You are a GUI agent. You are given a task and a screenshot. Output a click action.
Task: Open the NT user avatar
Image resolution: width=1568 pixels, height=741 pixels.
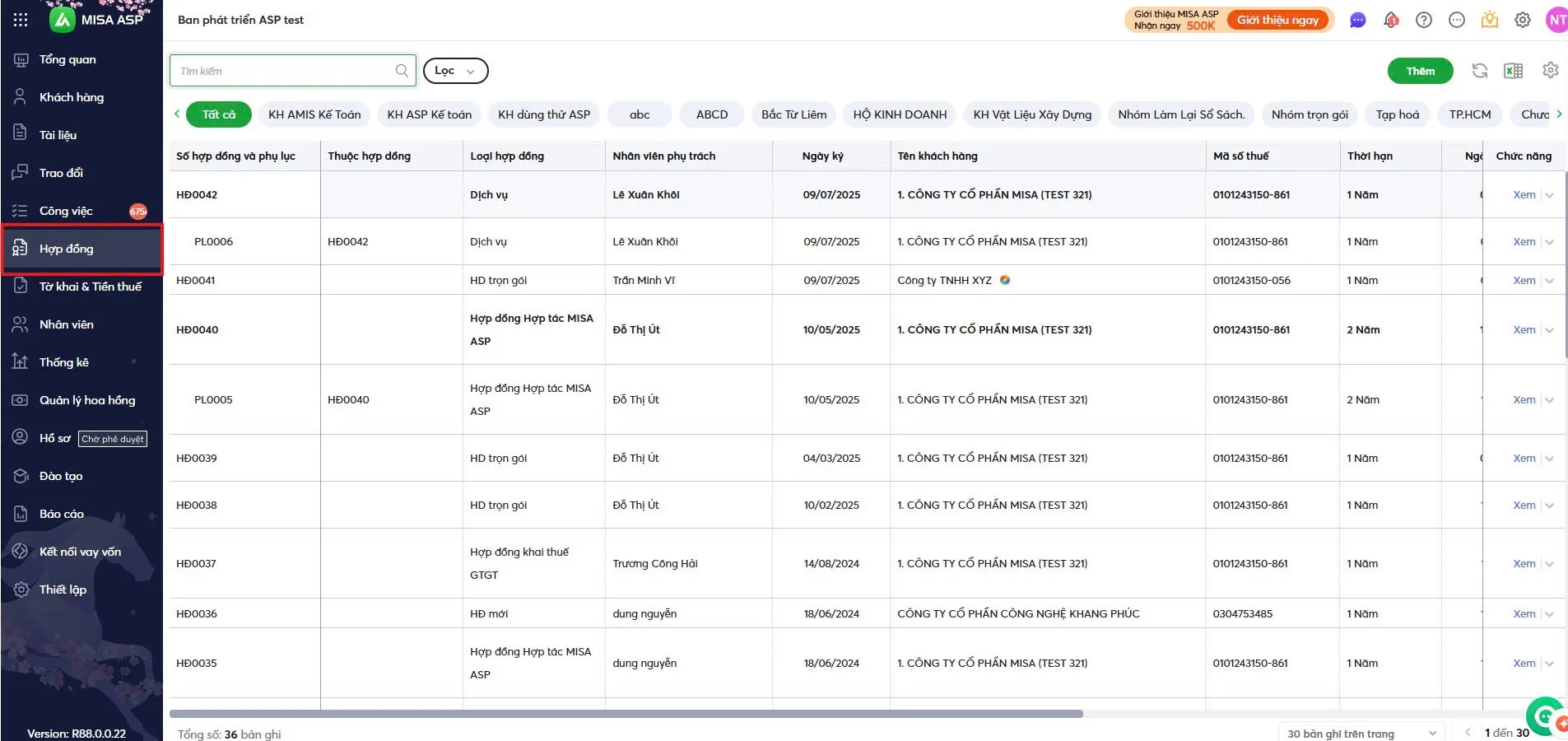click(x=1556, y=20)
